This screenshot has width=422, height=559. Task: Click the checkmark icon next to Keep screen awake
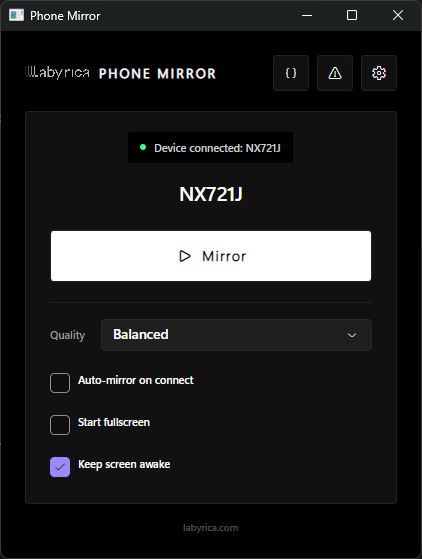(60, 467)
